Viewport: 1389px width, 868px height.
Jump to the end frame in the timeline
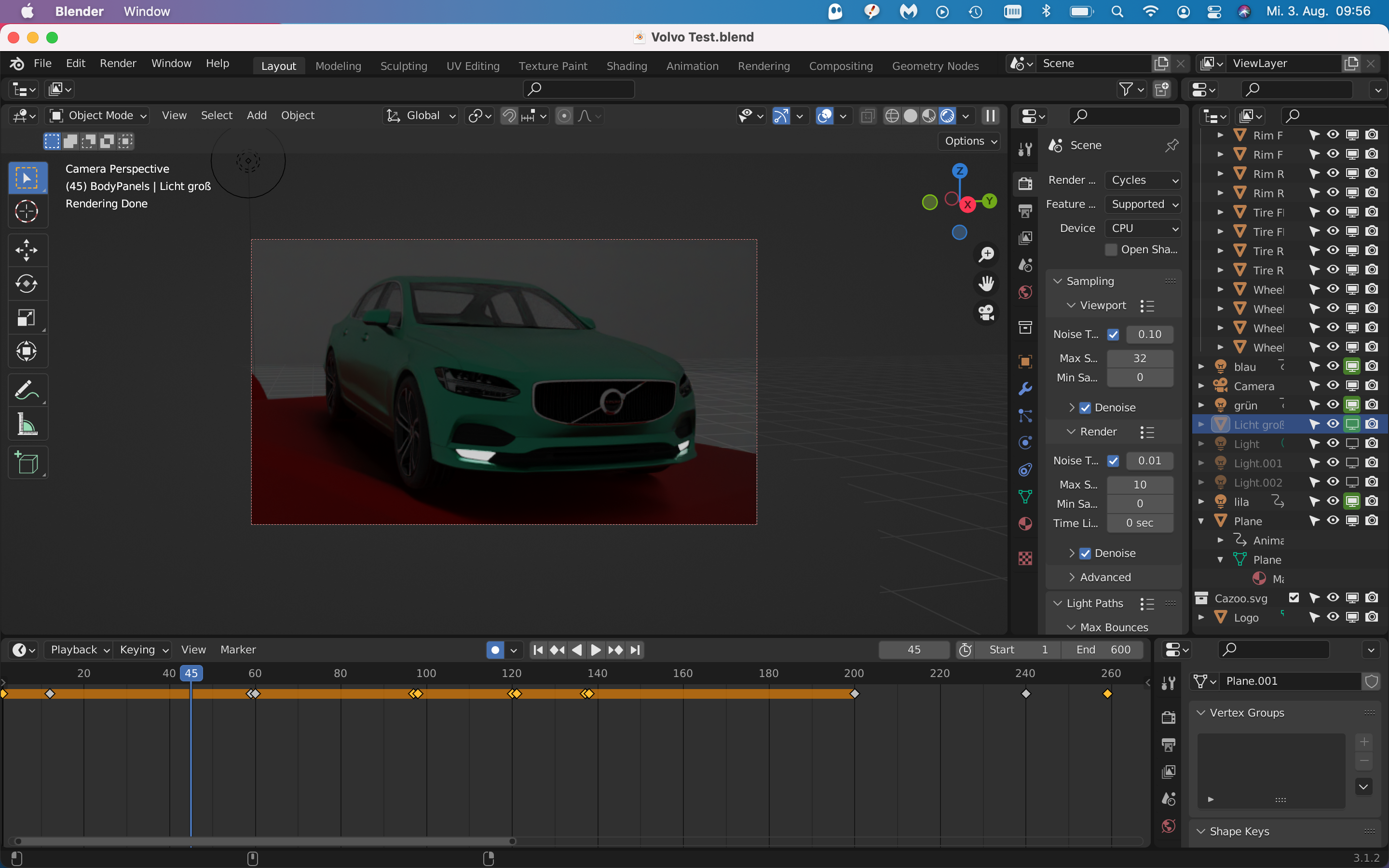point(635,650)
